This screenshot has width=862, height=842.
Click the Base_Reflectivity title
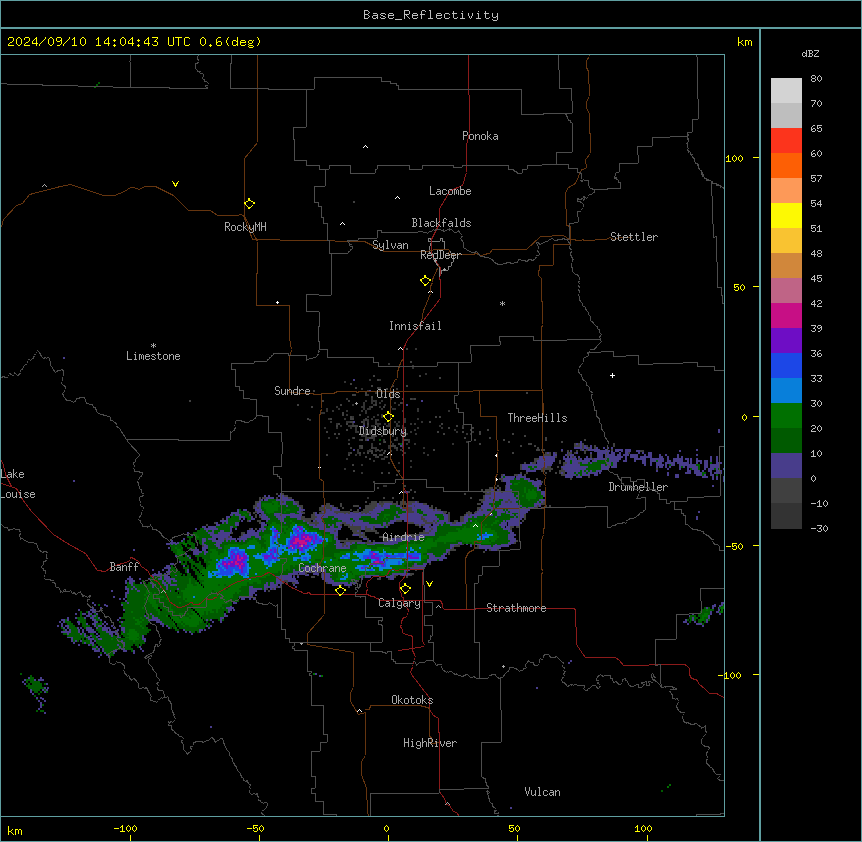point(431,15)
